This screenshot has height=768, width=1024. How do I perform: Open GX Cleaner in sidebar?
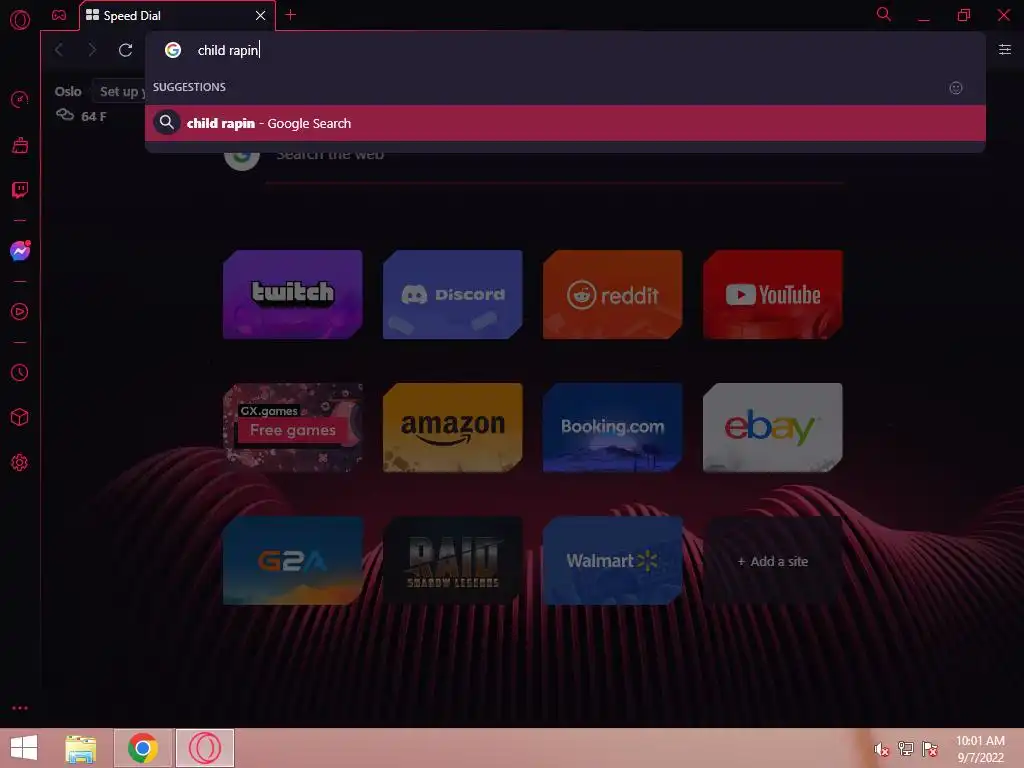(20, 145)
